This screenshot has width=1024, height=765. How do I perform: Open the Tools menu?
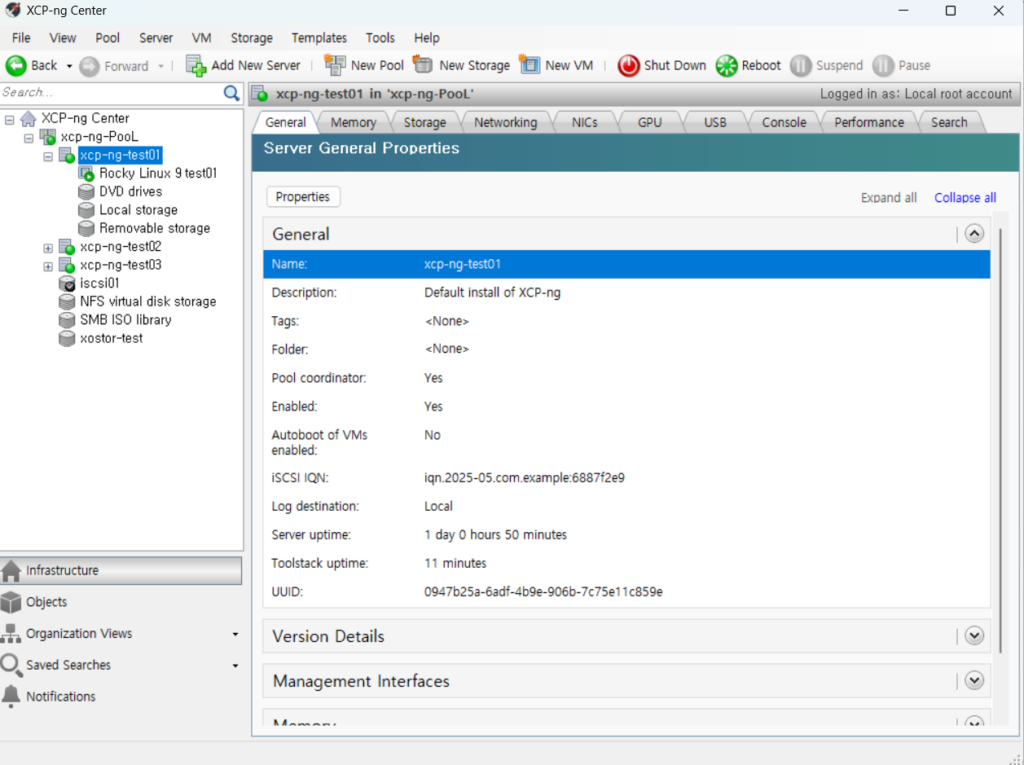pyautogui.click(x=380, y=38)
